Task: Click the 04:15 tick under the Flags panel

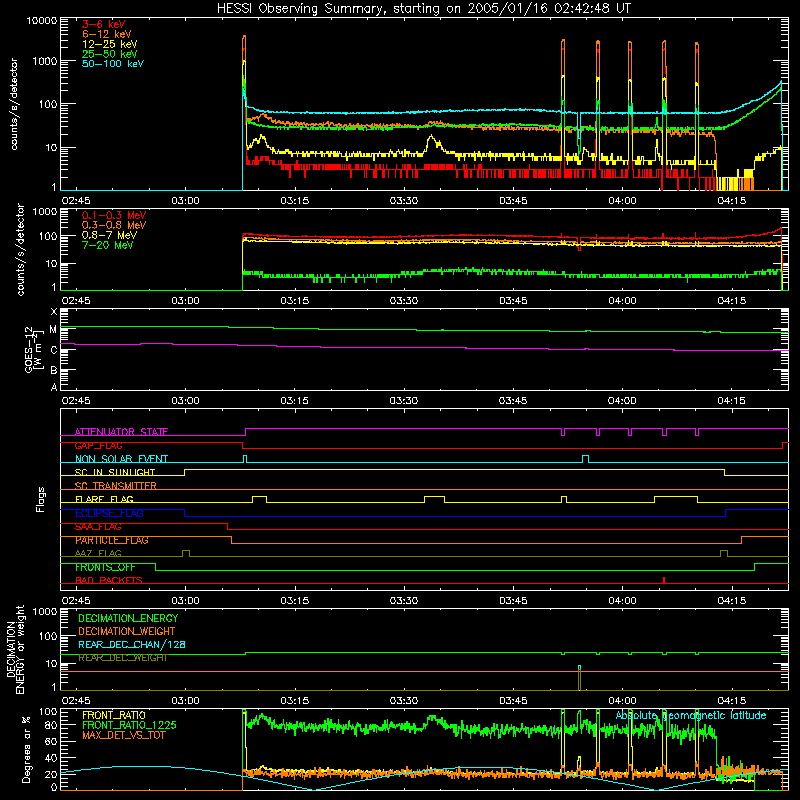Action: (731, 601)
